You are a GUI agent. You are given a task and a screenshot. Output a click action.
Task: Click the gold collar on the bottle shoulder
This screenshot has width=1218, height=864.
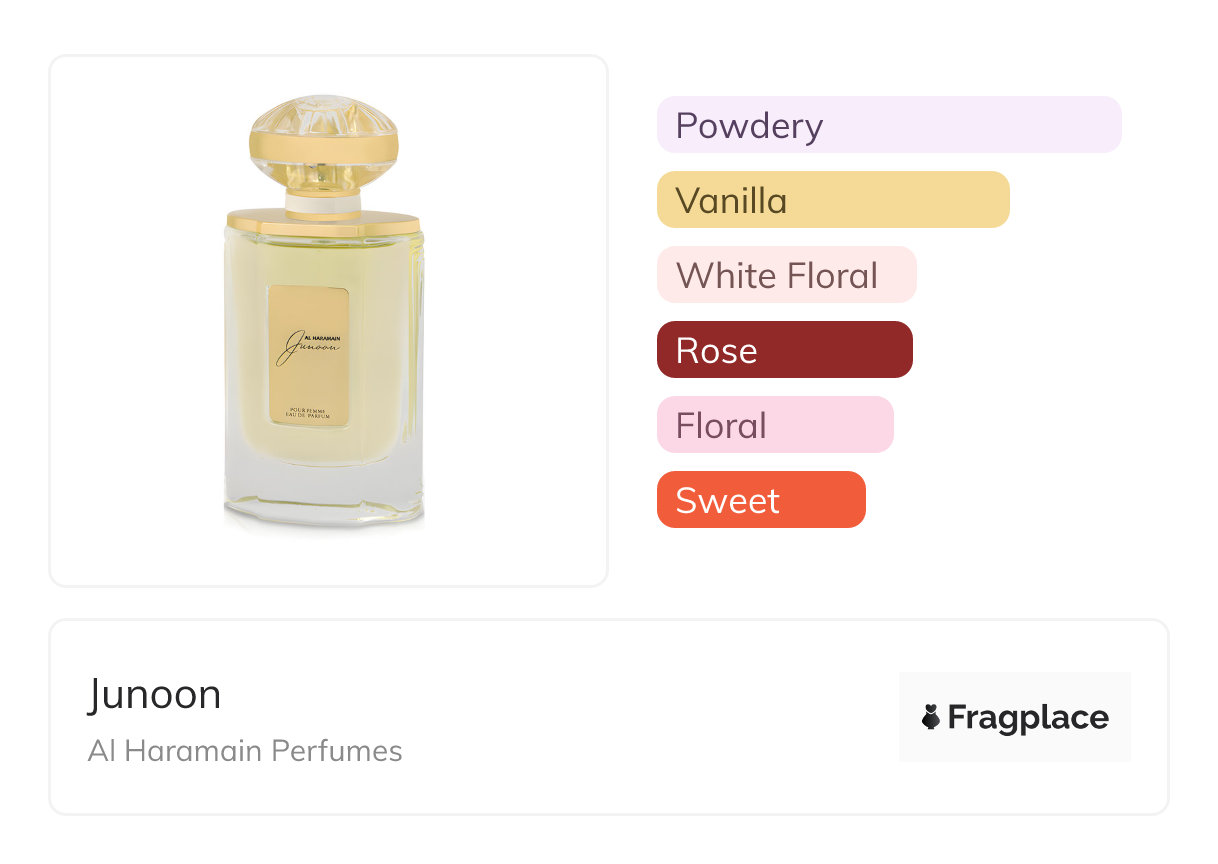tap(323, 221)
